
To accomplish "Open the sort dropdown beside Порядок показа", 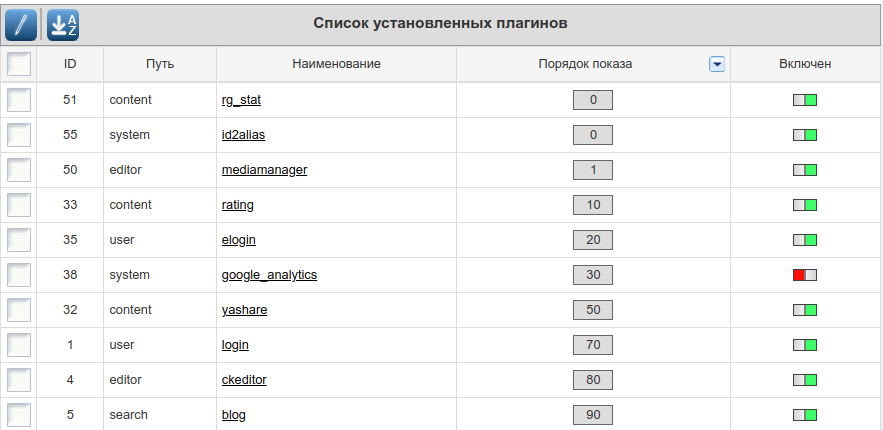I will click(716, 64).
